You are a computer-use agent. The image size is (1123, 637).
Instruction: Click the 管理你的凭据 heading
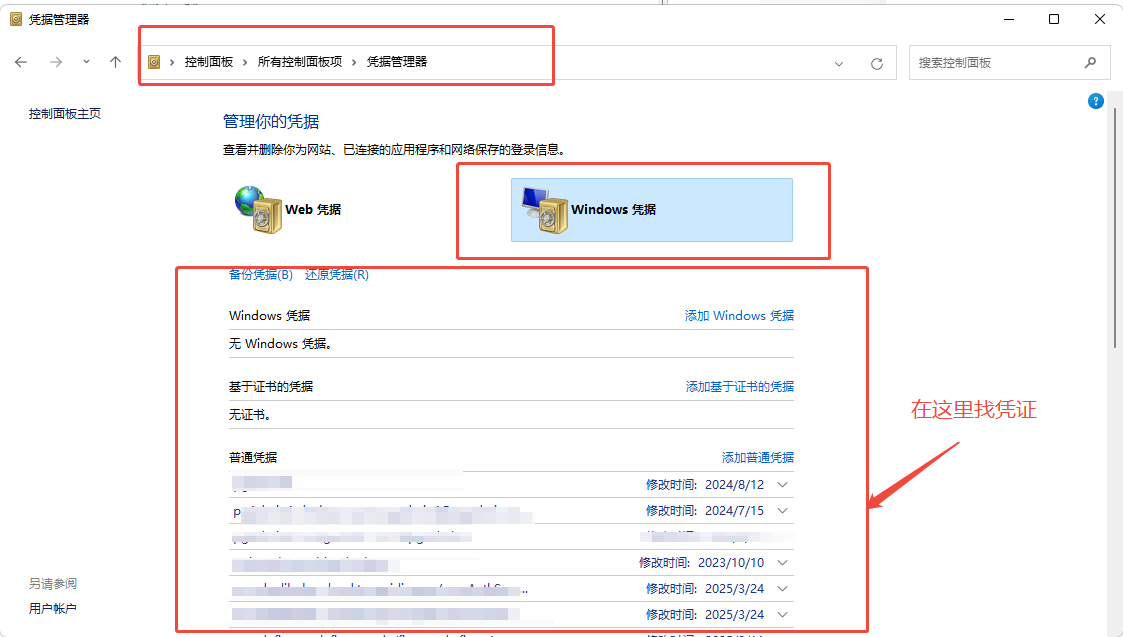[271, 122]
